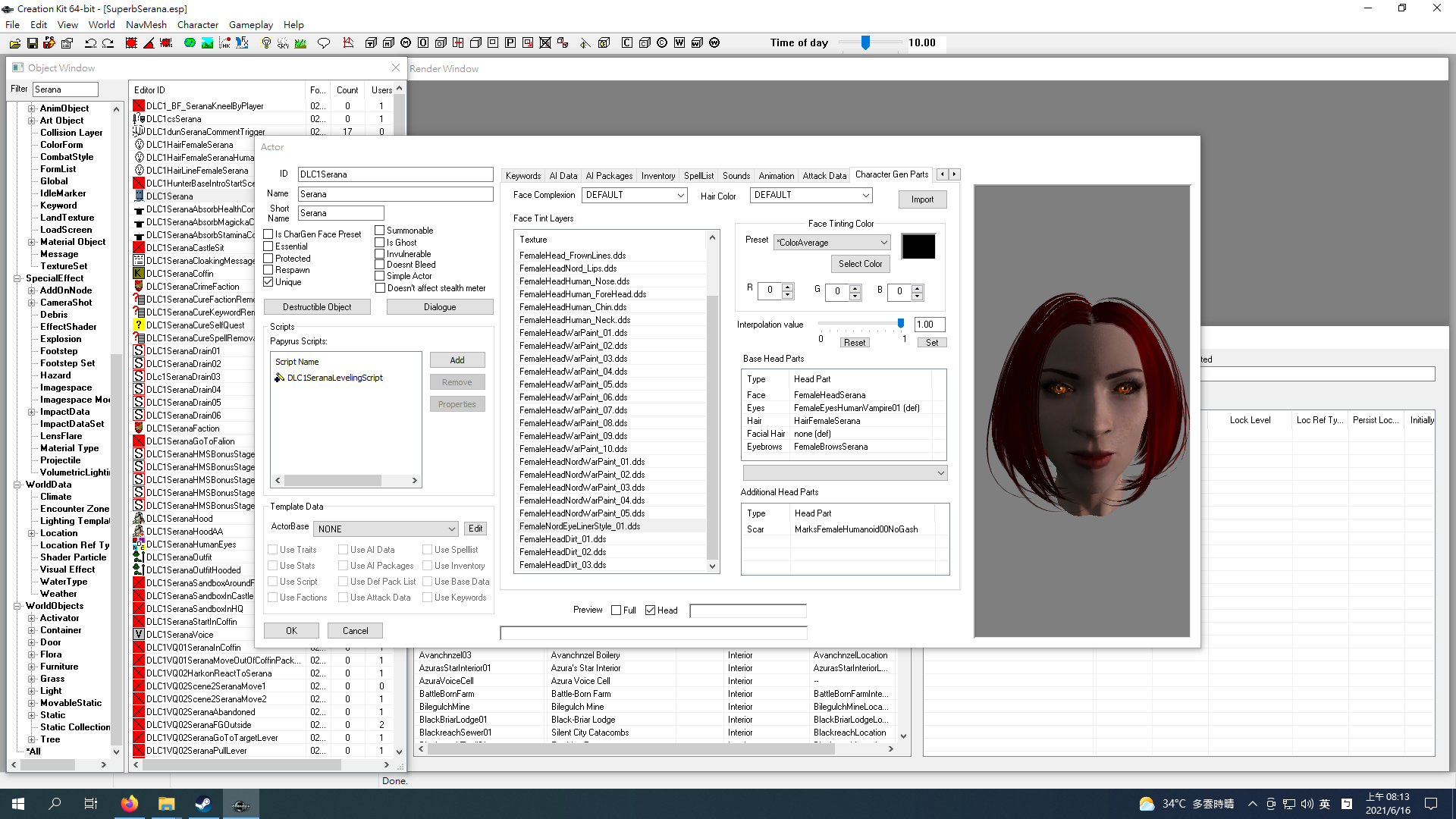Tick the Is CharGen Face Preset checkbox
1456x819 pixels.
pyautogui.click(x=268, y=234)
